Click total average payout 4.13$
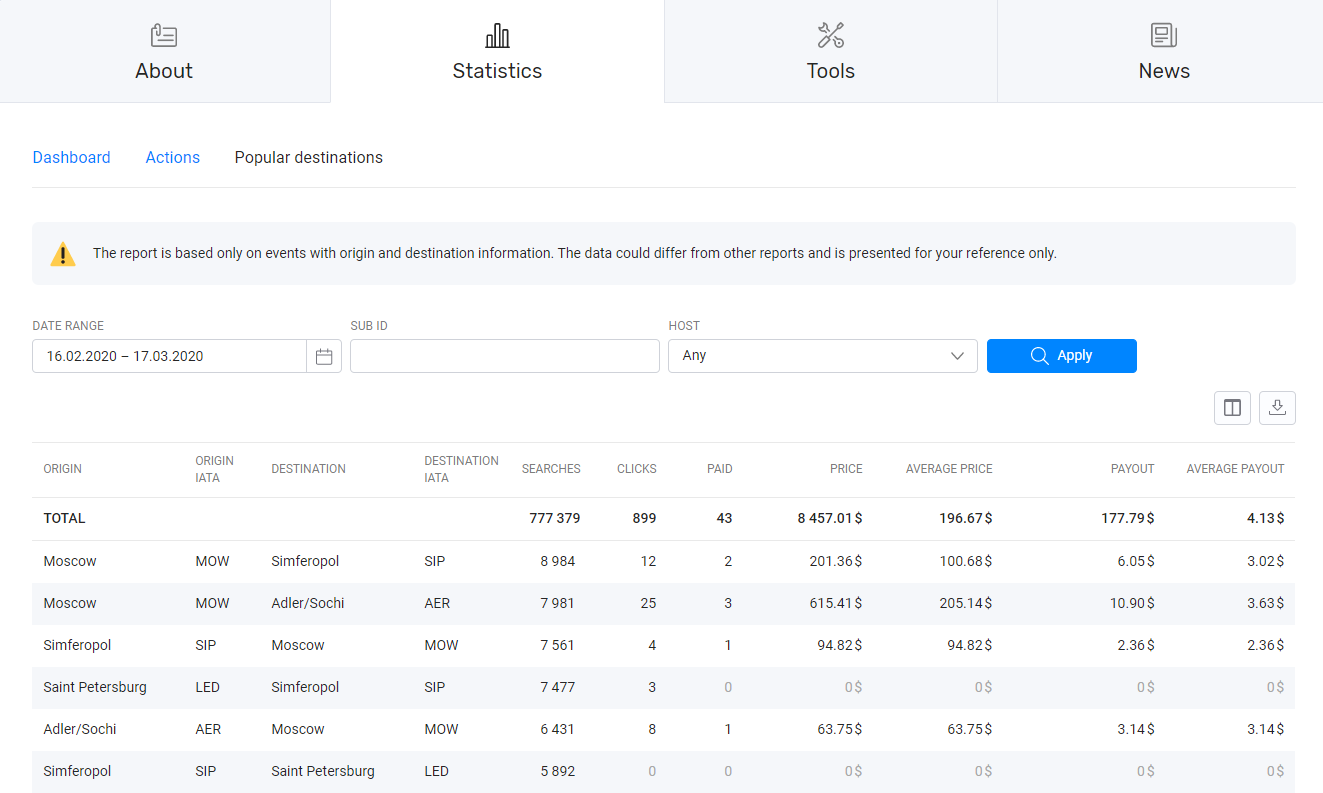1323x793 pixels. tap(1266, 519)
